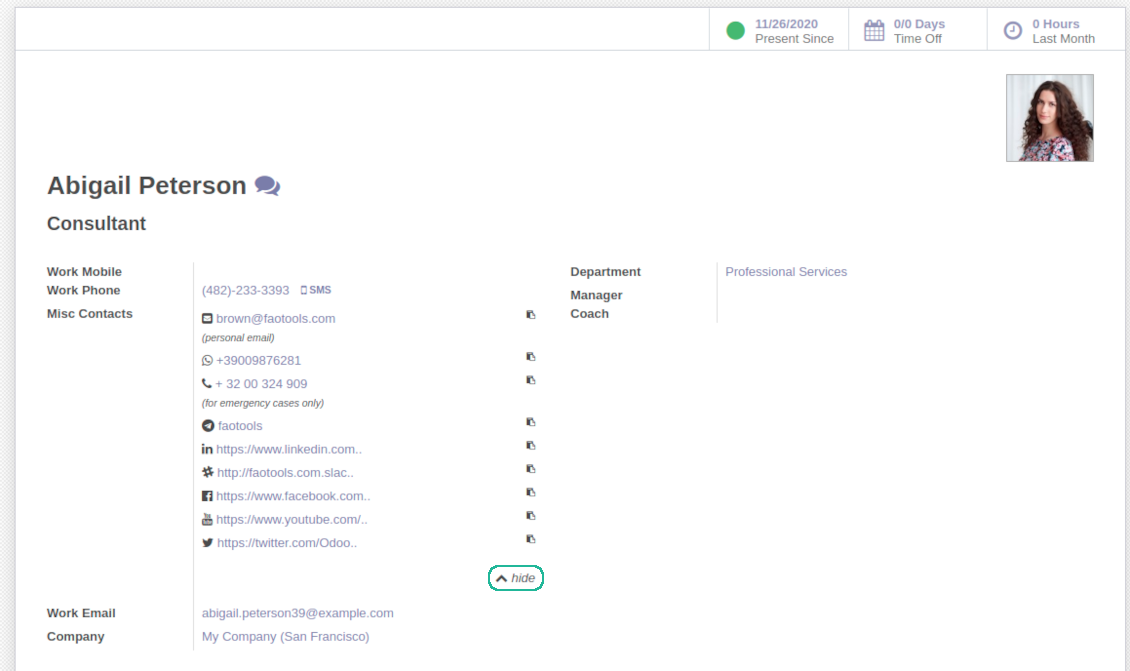The width and height of the screenshot is (1130, 671).
Task: Open the Present Since attendance stat
Action: point(780,31)
